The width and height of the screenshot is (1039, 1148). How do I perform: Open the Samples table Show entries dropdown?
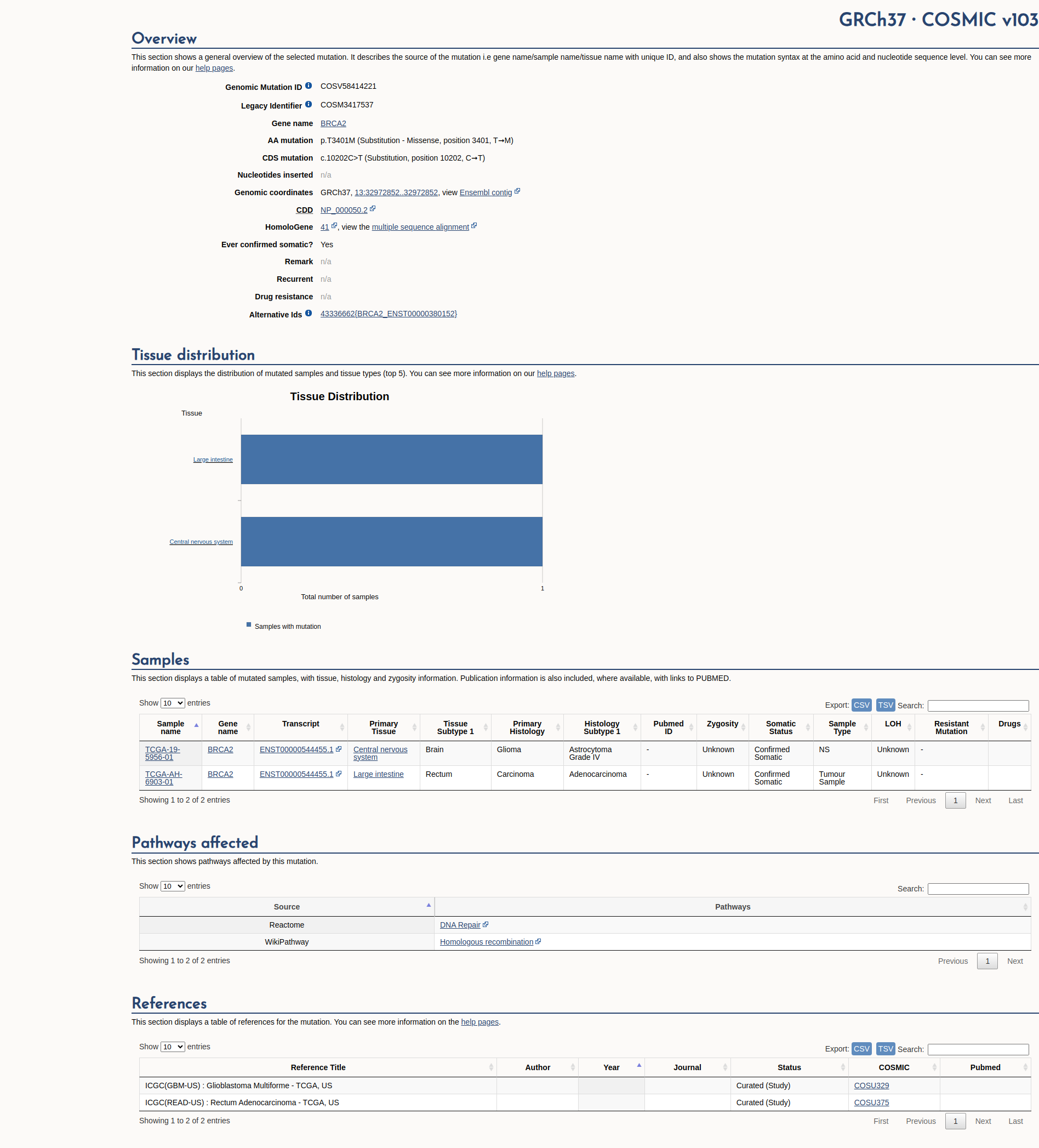click(x=173, y=703)
